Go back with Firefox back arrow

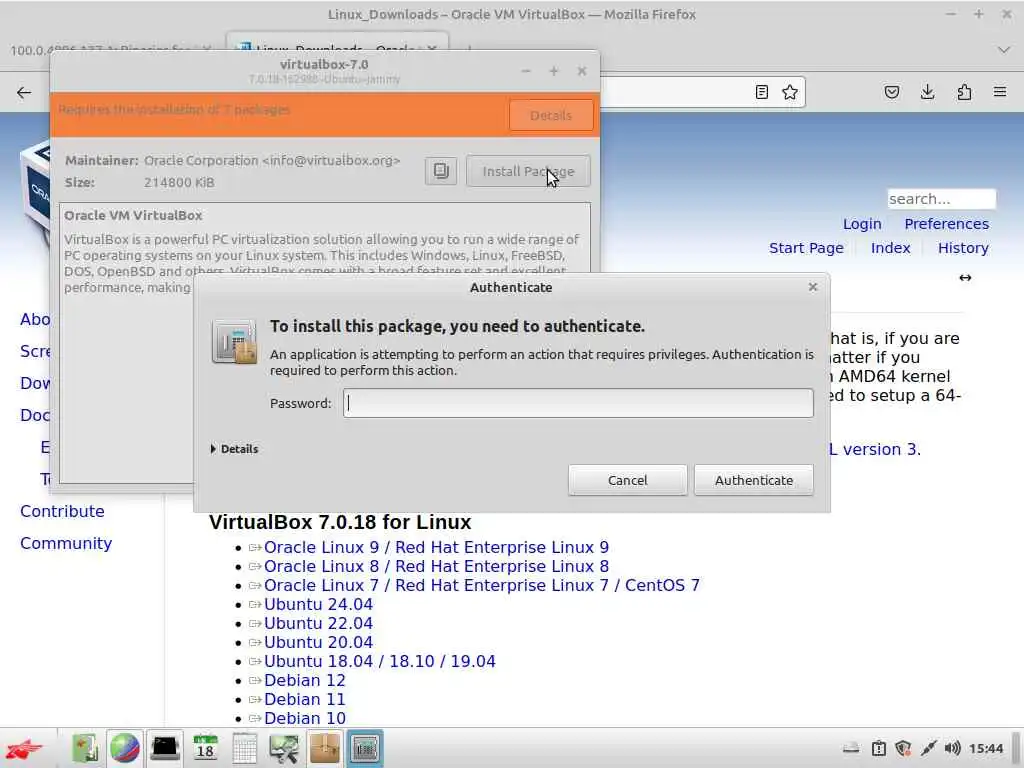(x=24, y=92)
